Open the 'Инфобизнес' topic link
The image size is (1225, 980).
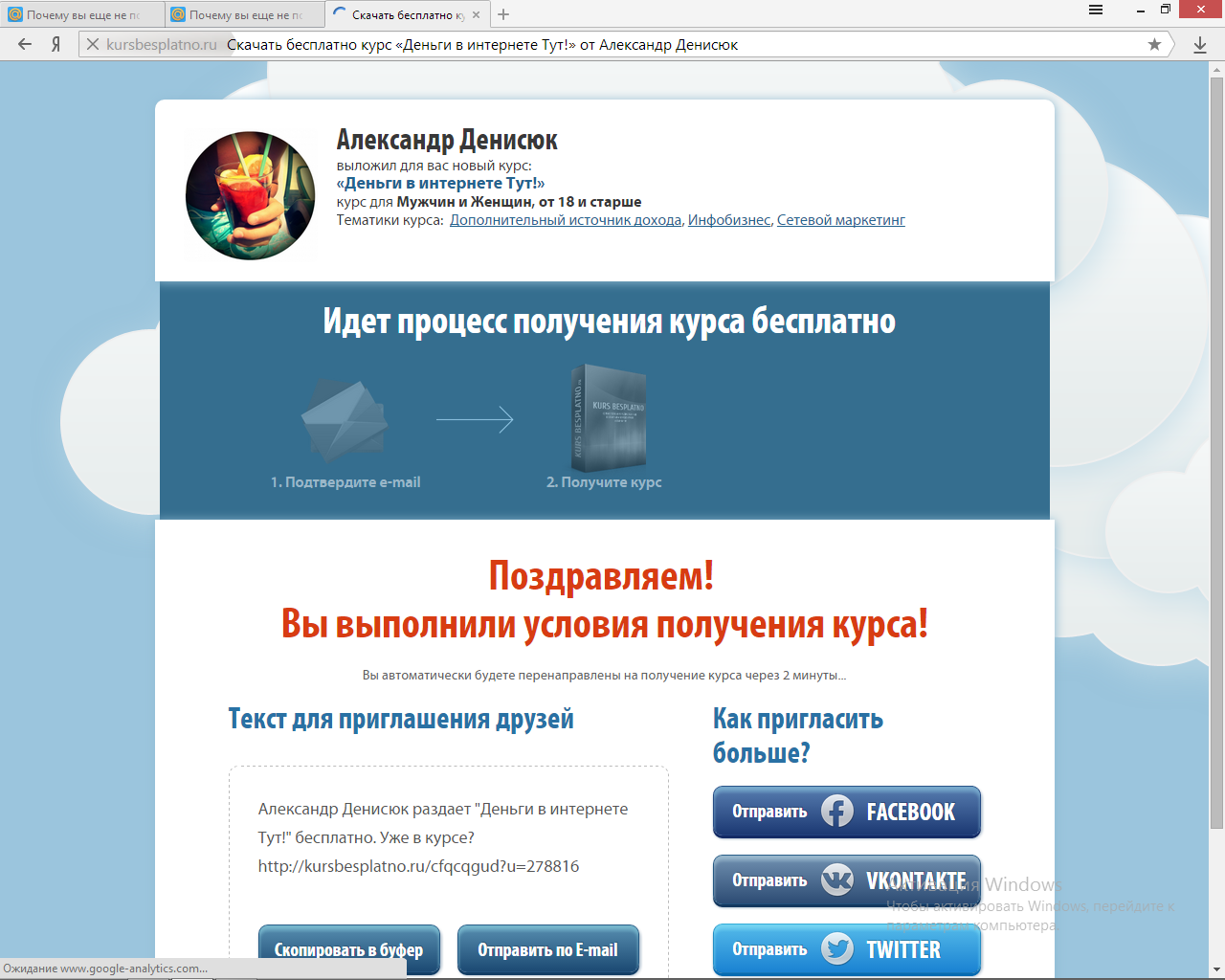[729, 220]
